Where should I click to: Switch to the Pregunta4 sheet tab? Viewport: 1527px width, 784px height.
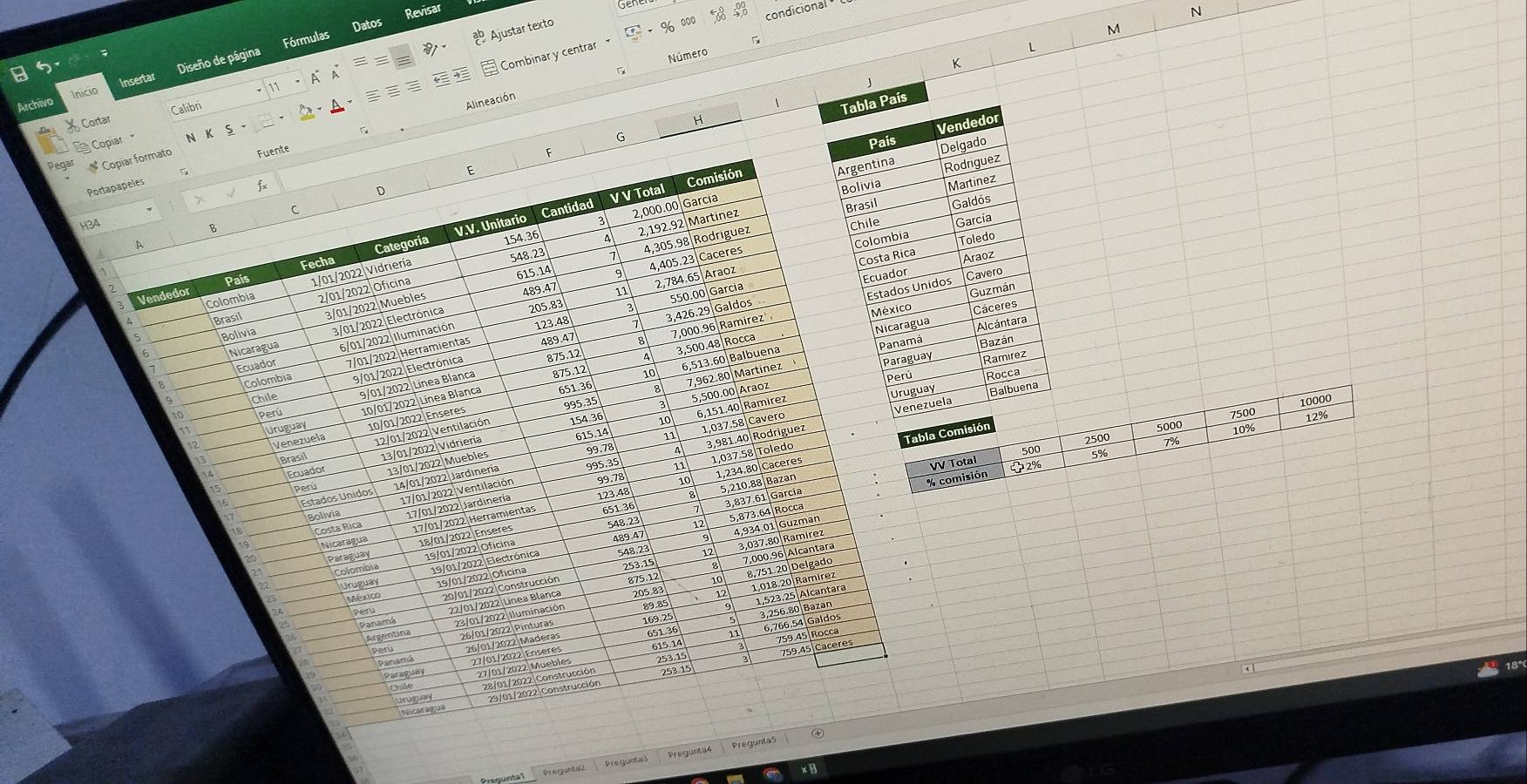(x=689, y=751)
